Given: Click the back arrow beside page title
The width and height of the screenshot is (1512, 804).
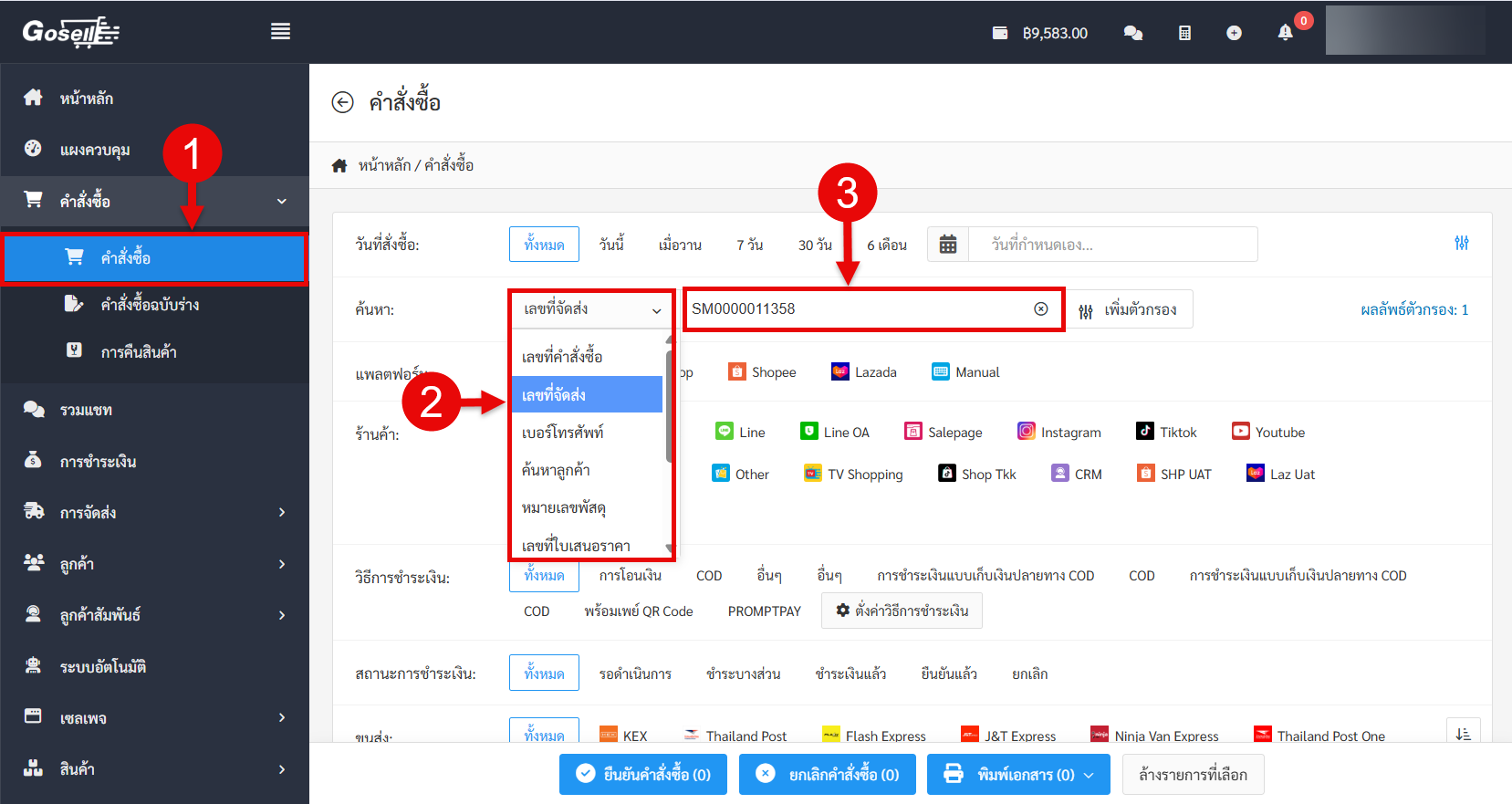Looking at the screenshot, I should [342, 102].
